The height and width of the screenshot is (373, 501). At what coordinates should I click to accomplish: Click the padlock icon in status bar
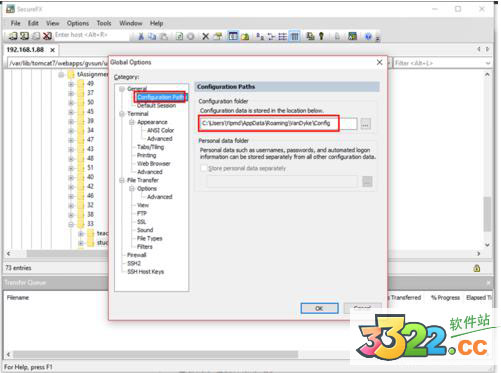(477, 268)
